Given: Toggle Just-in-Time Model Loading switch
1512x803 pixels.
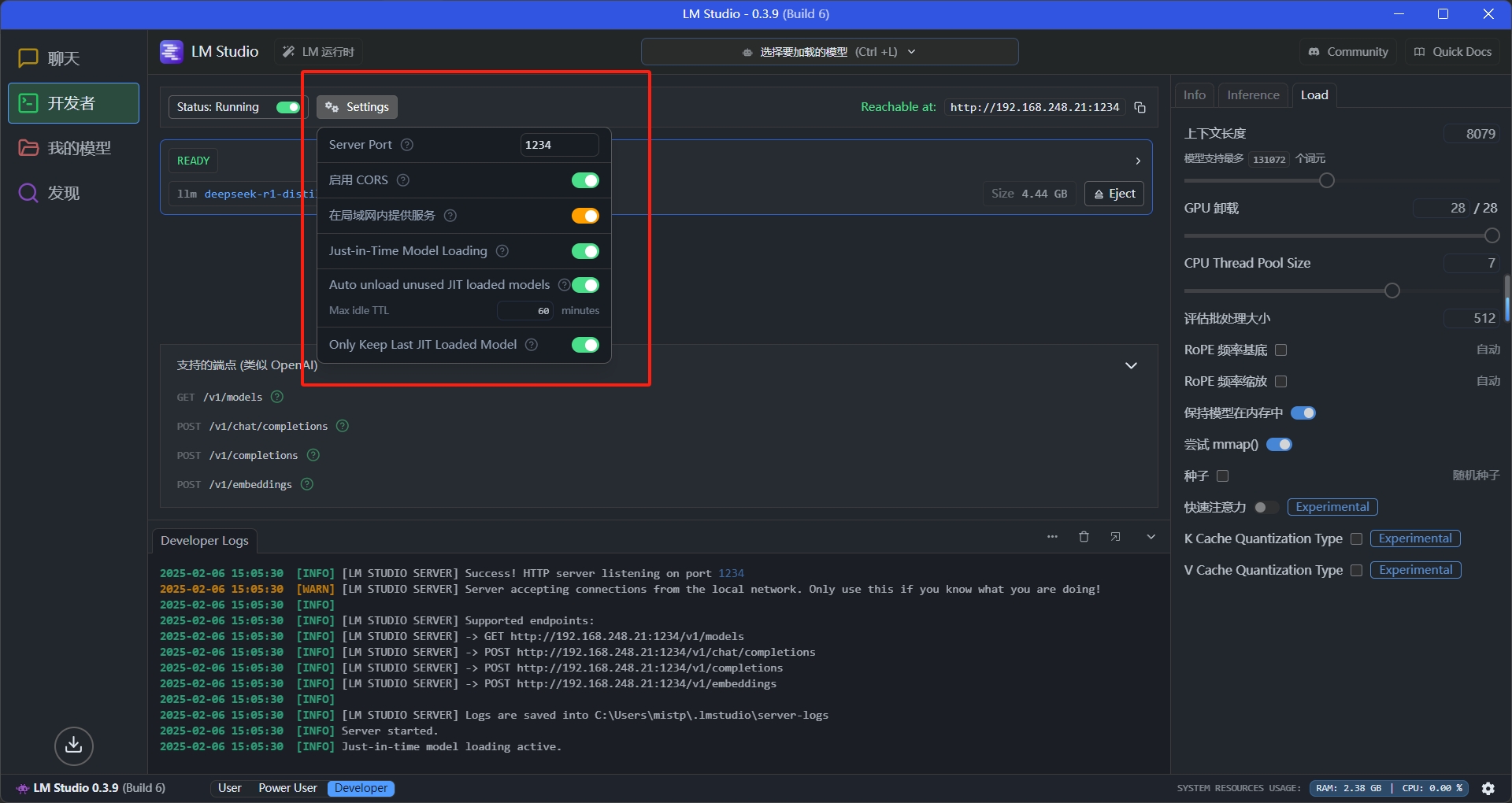Looking at the screenshot, I should (x=585, y=251).
